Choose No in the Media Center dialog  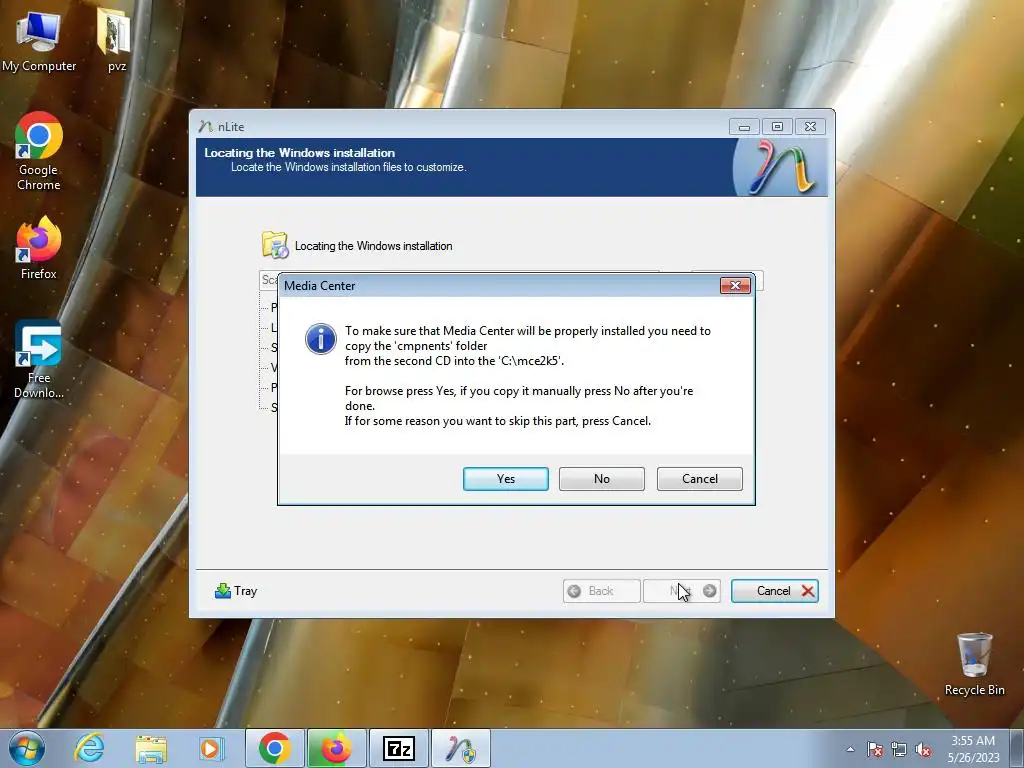[601, 479]
